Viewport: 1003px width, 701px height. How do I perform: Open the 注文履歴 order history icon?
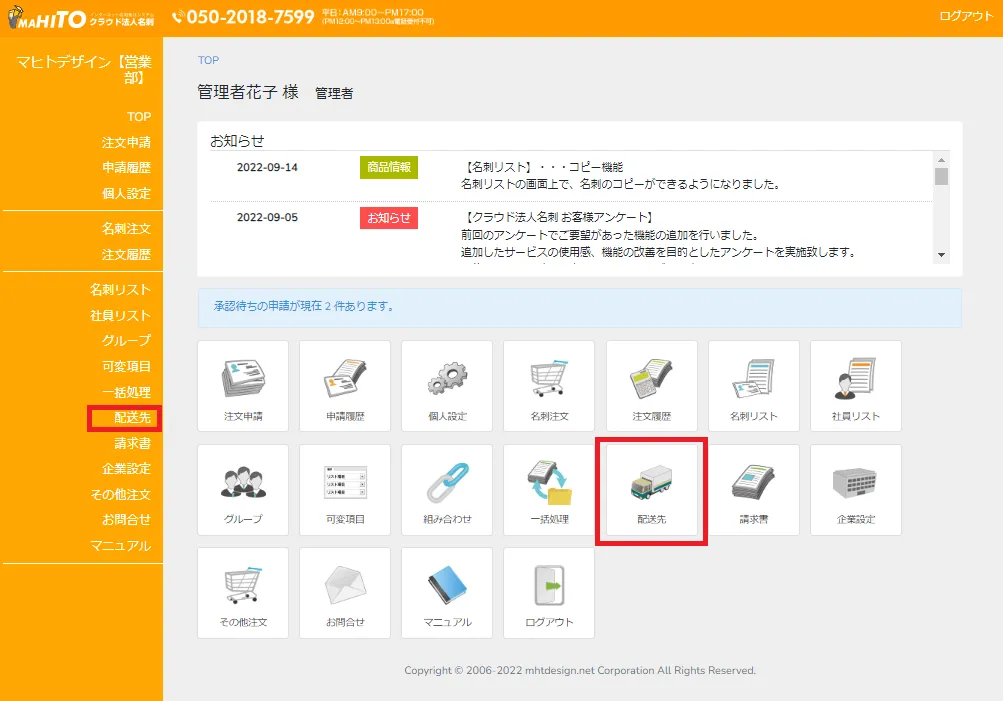coord(651,386)
